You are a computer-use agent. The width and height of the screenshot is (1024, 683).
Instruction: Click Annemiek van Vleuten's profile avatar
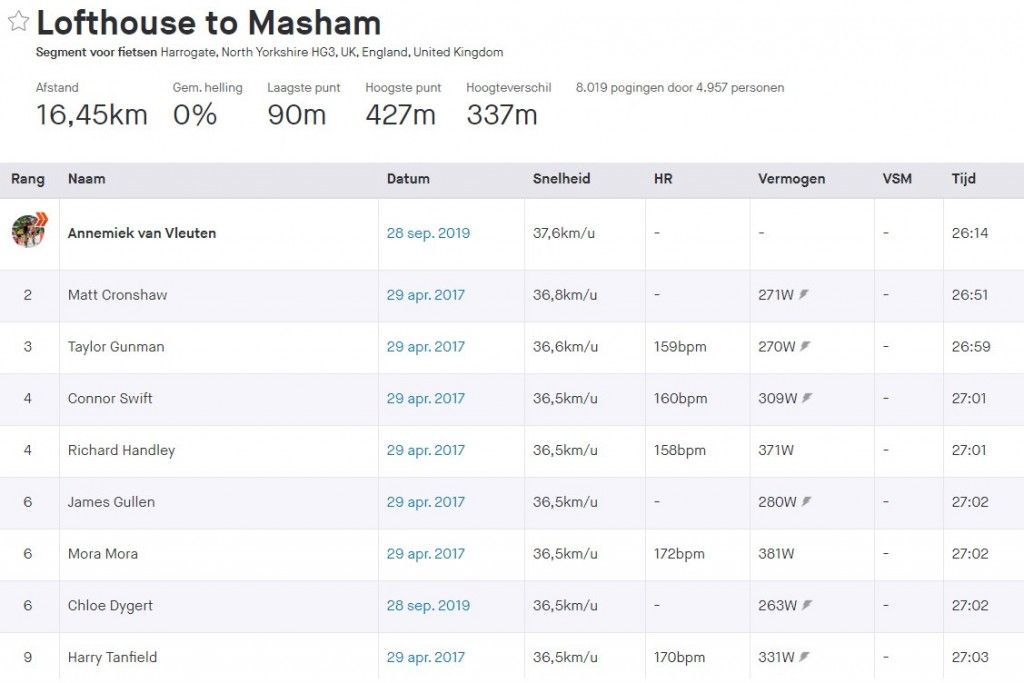(x=29, y=230)
